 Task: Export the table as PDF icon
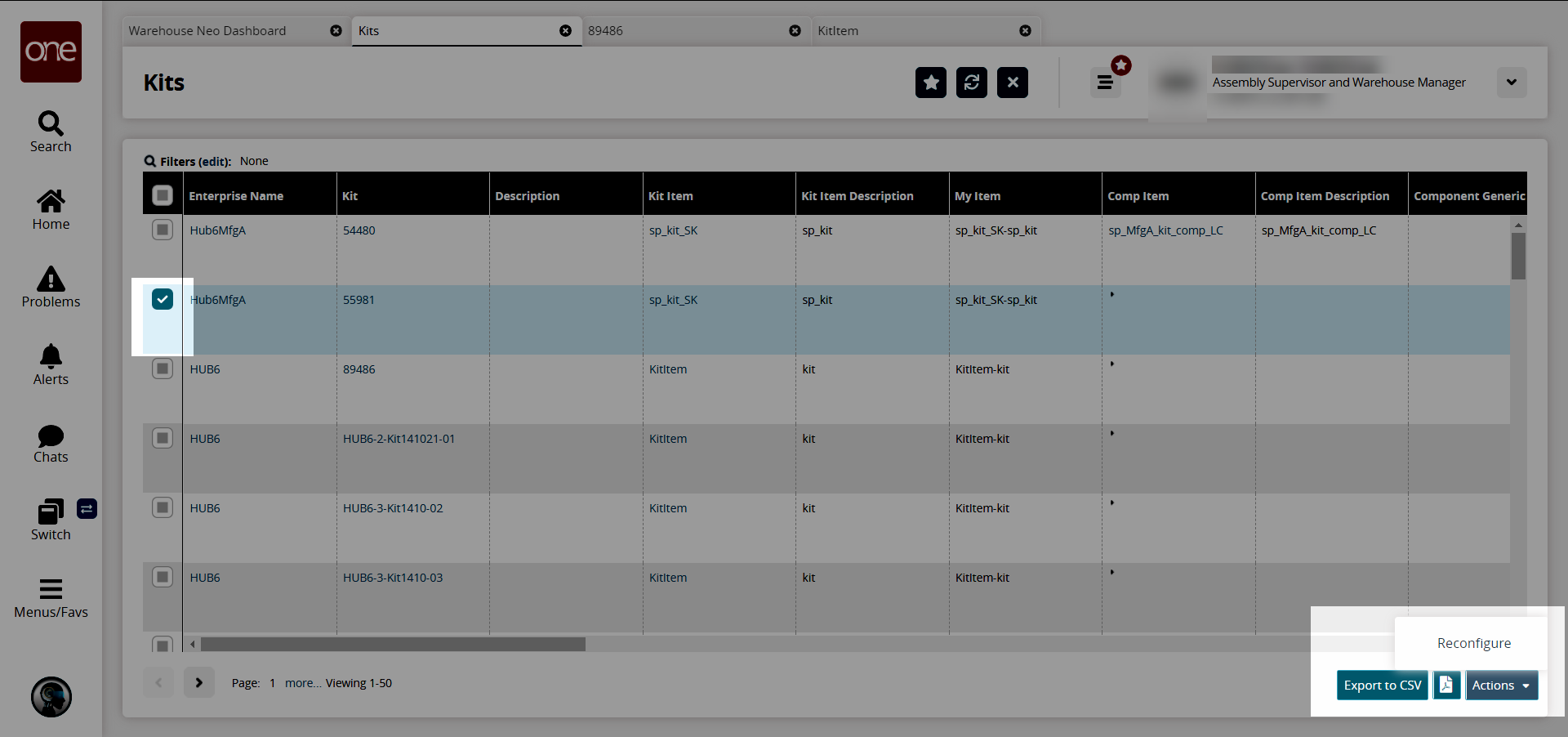pyautogui.click(x=1445, y=685)
